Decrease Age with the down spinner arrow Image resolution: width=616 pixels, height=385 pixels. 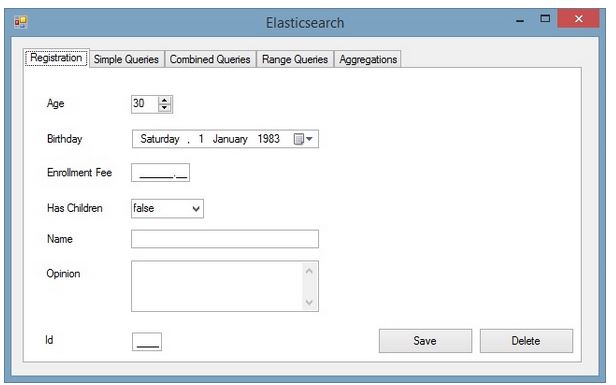point(165,108)
